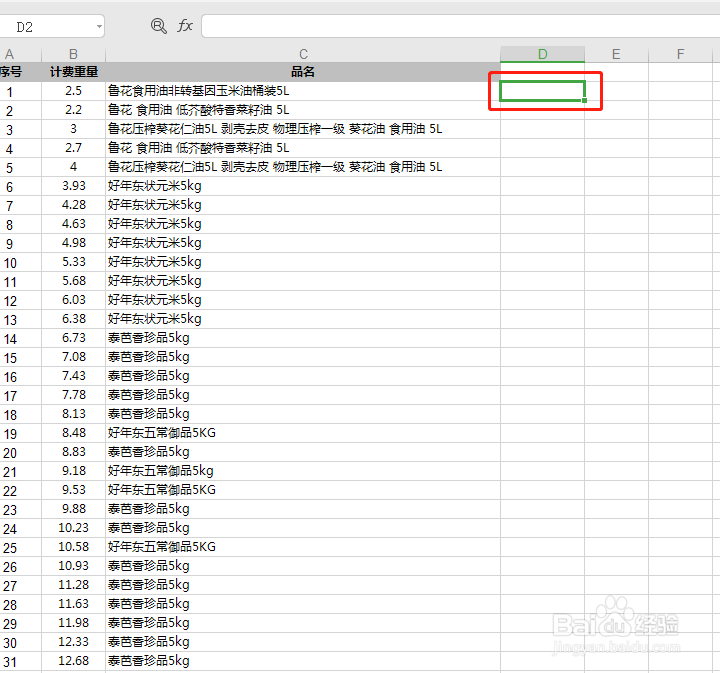Click into the formula bar input
The height and width of the screenshot is (673, 720).
(x=461, y=26)
